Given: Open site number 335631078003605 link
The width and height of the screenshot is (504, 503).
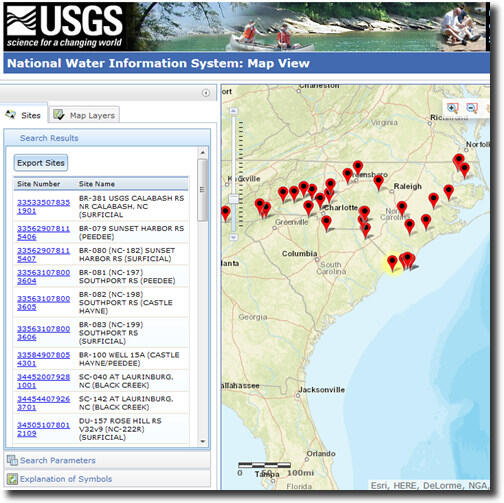Looking at the screenshot, I should coord(43,303).
